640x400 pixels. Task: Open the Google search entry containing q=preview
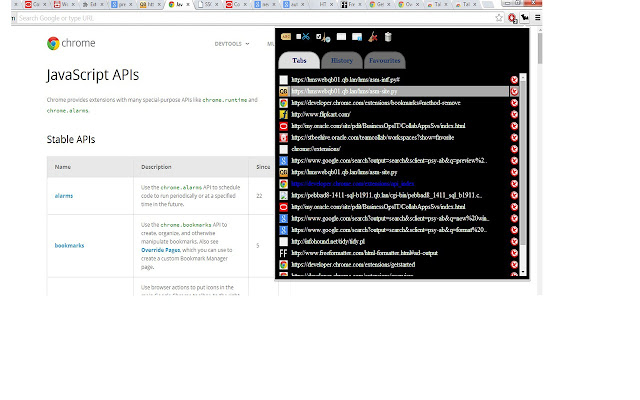tap(389, 161)
